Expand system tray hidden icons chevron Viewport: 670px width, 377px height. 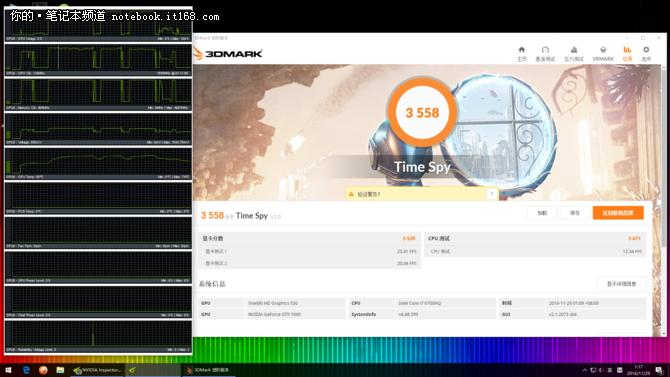584,370
